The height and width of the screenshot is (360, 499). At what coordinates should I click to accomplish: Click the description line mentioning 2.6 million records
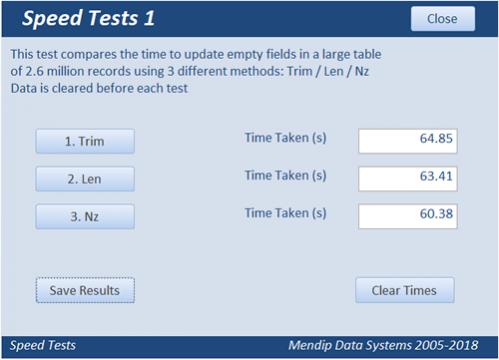click(190, 71)
